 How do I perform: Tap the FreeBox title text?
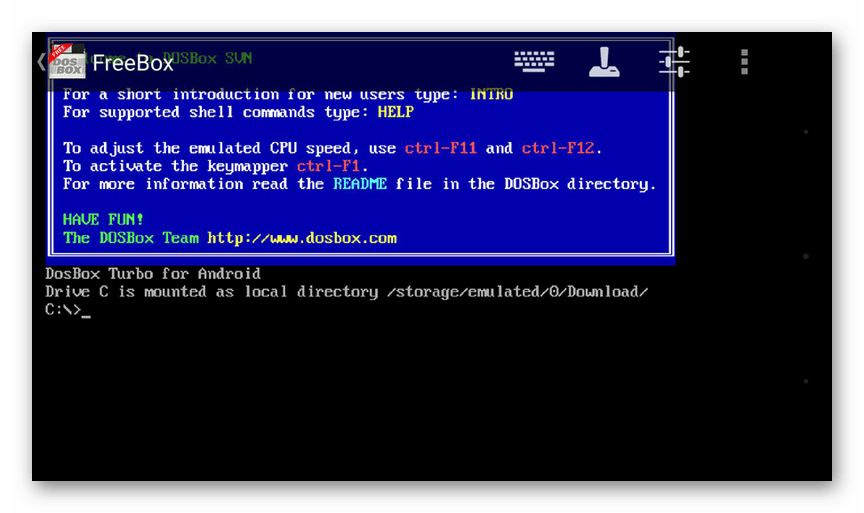point(133,63)
